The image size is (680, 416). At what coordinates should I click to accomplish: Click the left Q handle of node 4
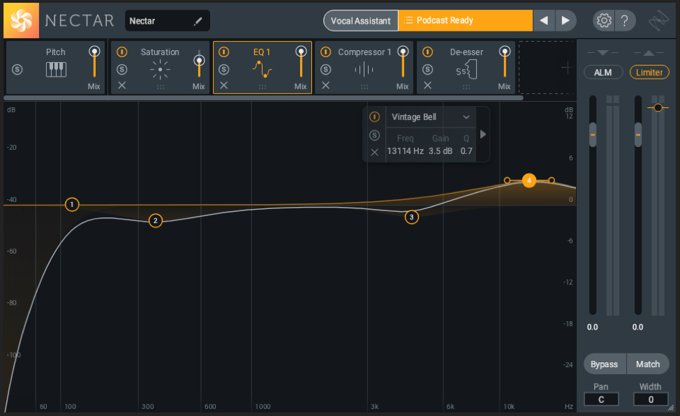tap(507, 180)
